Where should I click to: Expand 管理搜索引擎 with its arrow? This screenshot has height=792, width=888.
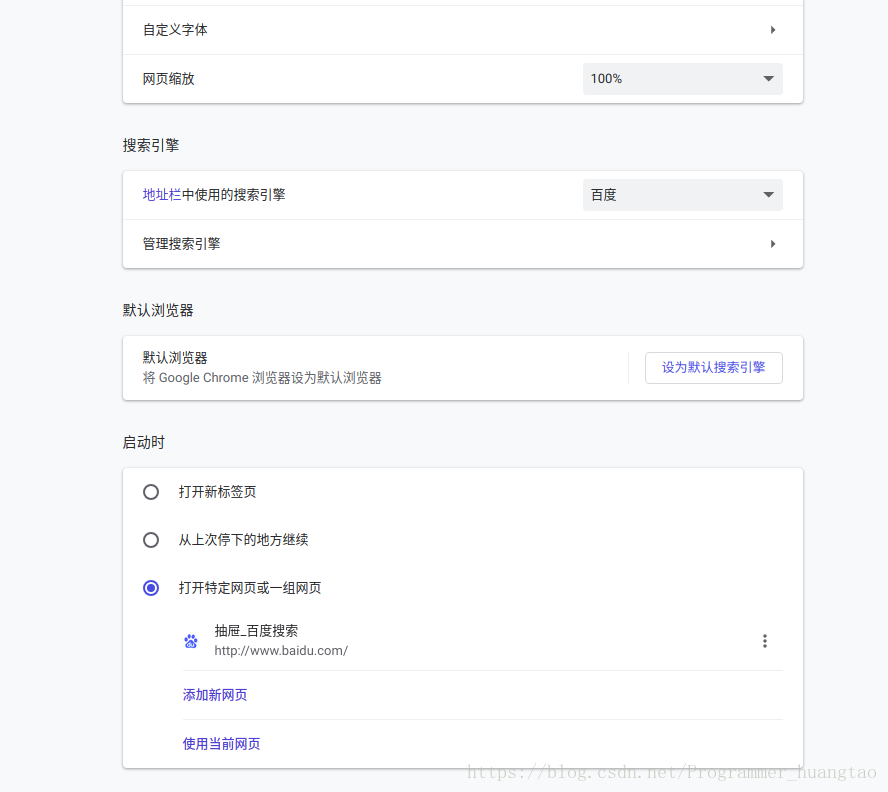pos(772,244)
